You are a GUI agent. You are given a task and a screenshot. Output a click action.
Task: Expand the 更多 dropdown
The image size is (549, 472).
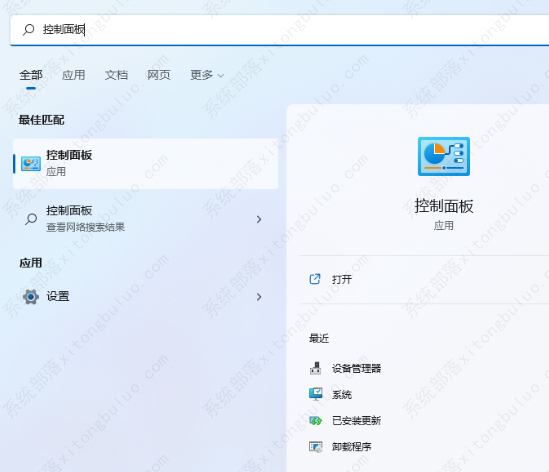point(207,75)
